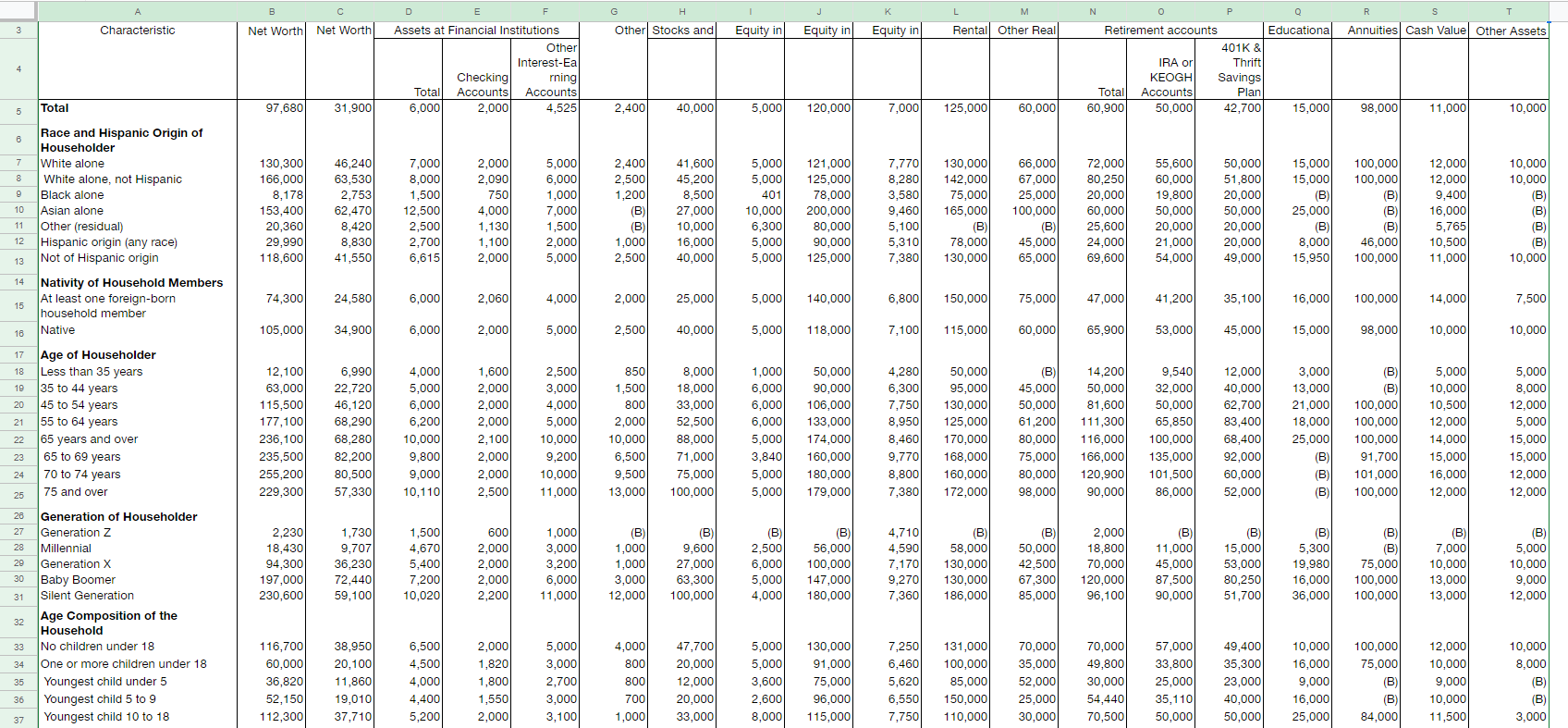Select row 37 header

pos(18,719)
